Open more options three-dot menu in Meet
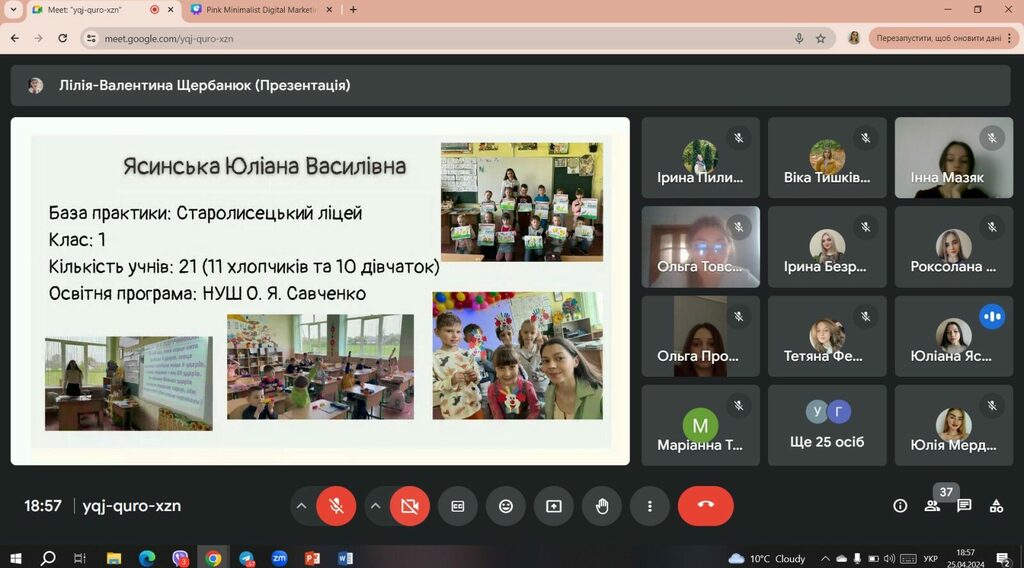 pos(649,506)
